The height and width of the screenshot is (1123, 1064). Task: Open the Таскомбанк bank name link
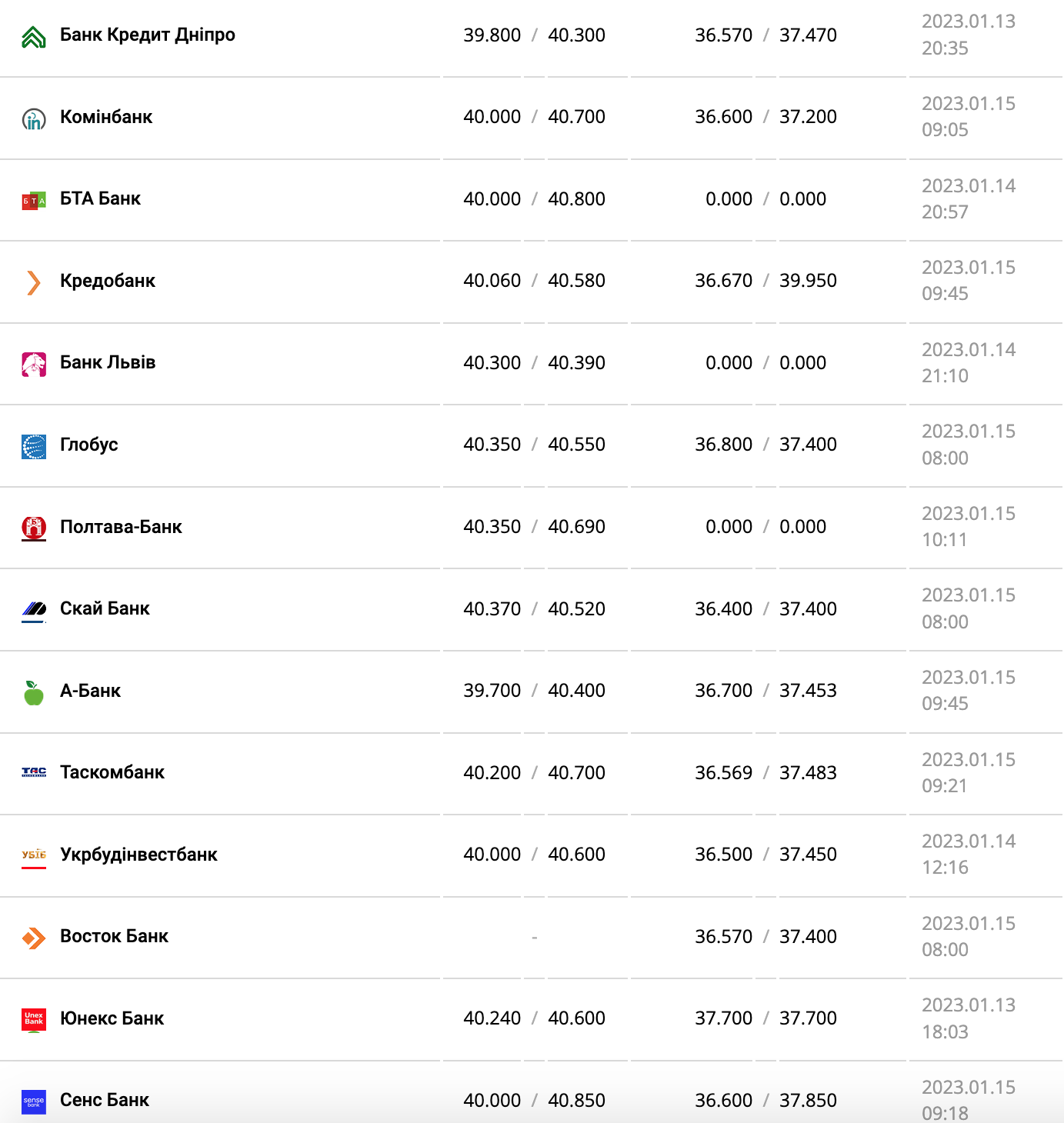tap(112, 772)
